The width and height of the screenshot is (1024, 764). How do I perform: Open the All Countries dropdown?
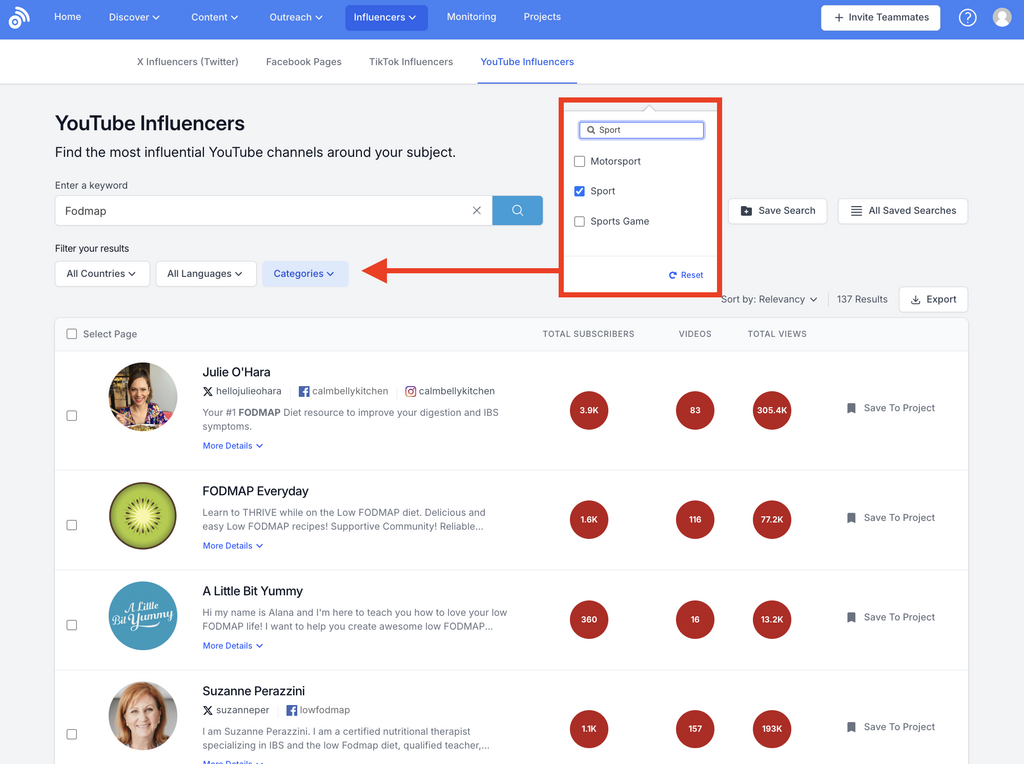(102, 274)
